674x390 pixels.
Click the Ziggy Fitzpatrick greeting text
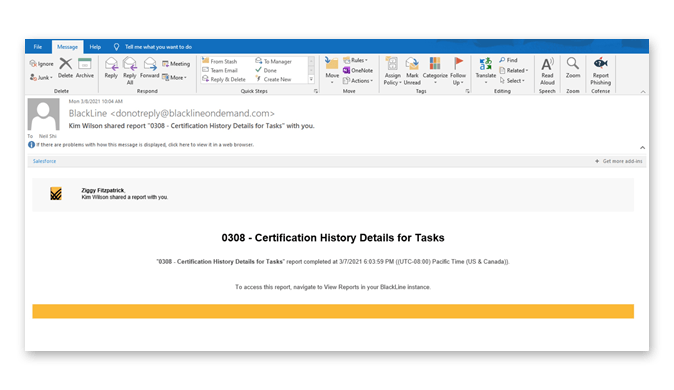click(103, 190)
